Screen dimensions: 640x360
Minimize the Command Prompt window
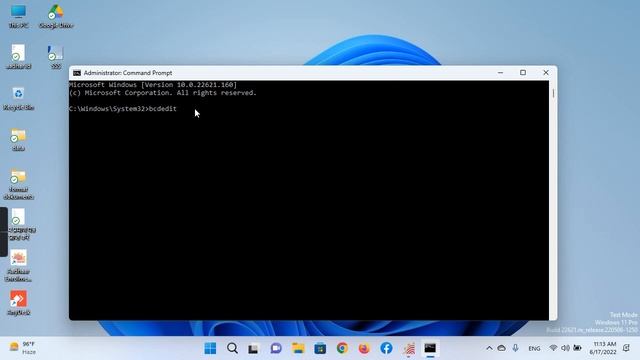500,73
